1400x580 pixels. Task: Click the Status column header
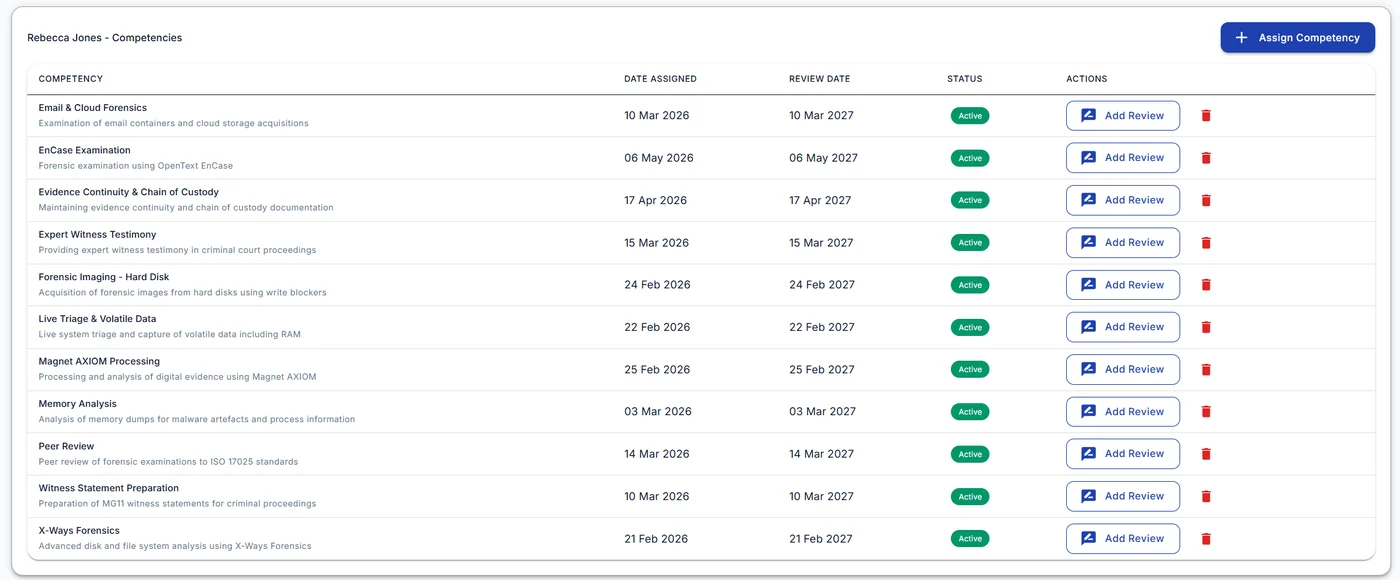965,79
